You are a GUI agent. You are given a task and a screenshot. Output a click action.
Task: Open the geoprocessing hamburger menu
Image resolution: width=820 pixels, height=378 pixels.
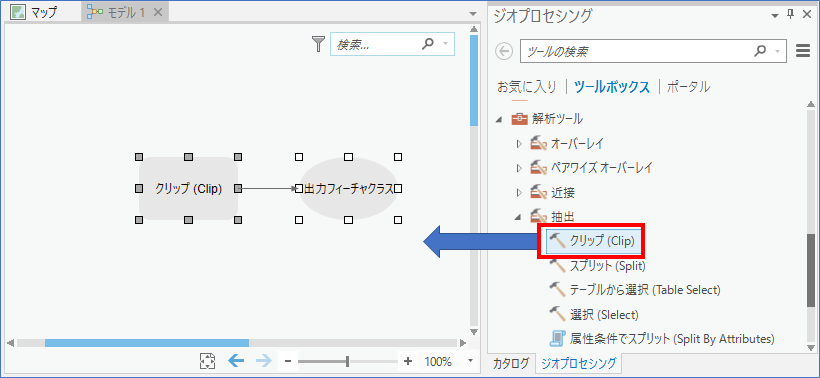tap(802, 51)
